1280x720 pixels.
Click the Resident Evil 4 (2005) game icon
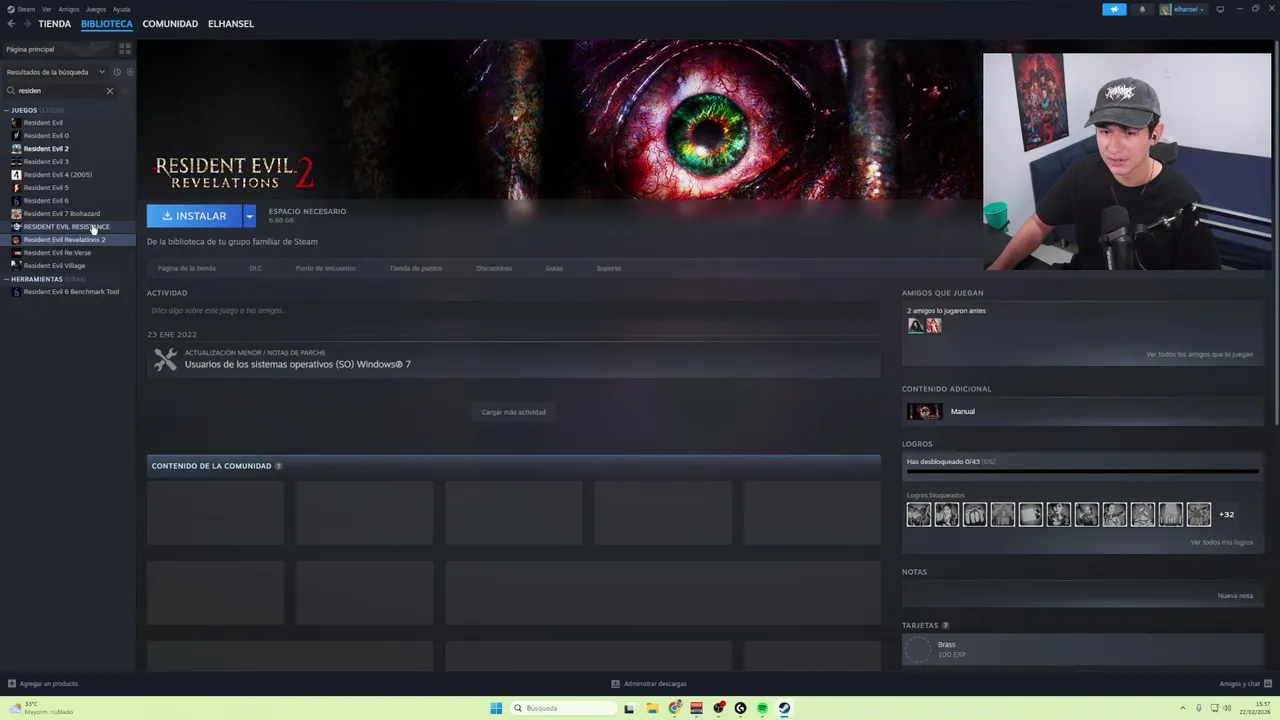(16, 174)
